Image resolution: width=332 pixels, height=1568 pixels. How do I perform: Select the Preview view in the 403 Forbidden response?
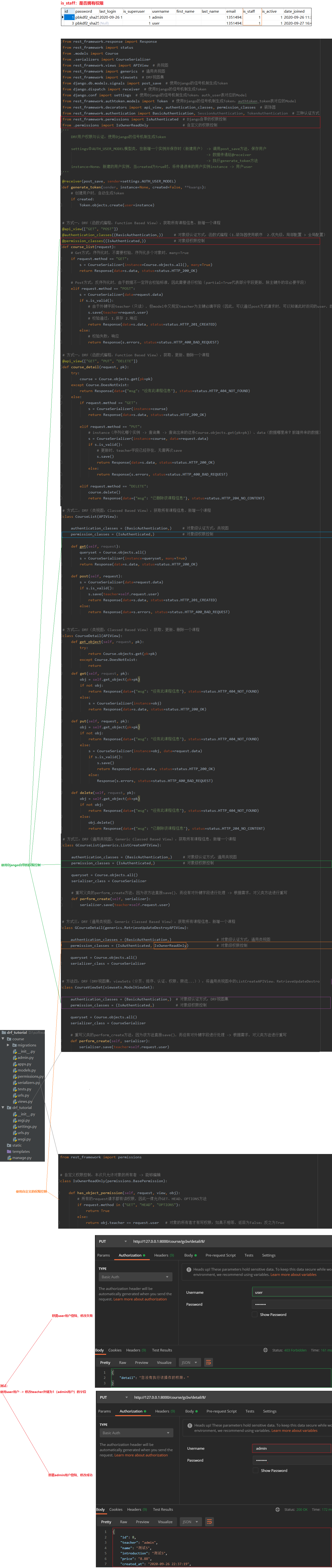tap(141, 1362)
